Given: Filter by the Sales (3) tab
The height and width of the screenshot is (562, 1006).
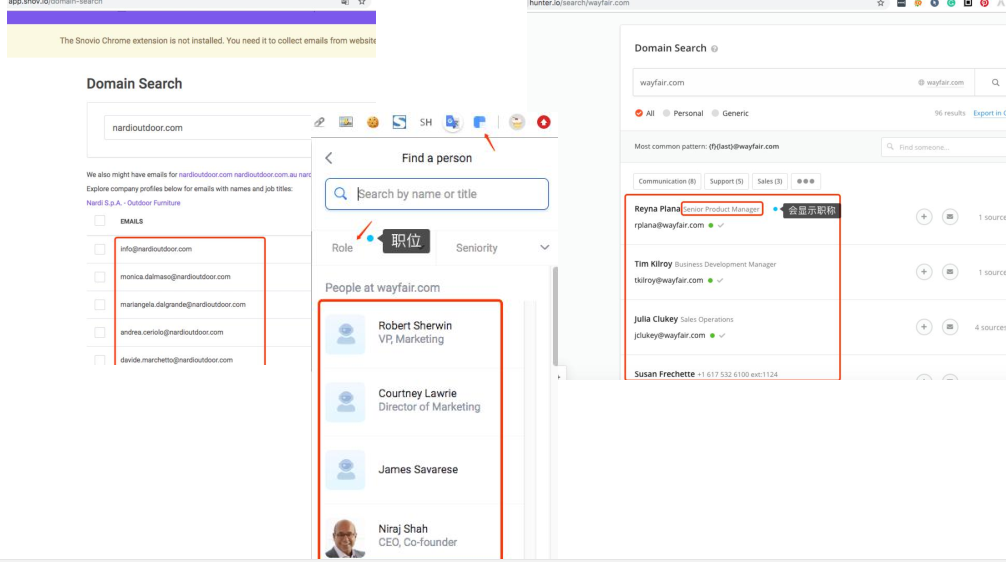Looking at the screenshot, I should click(x=769, y=181).
